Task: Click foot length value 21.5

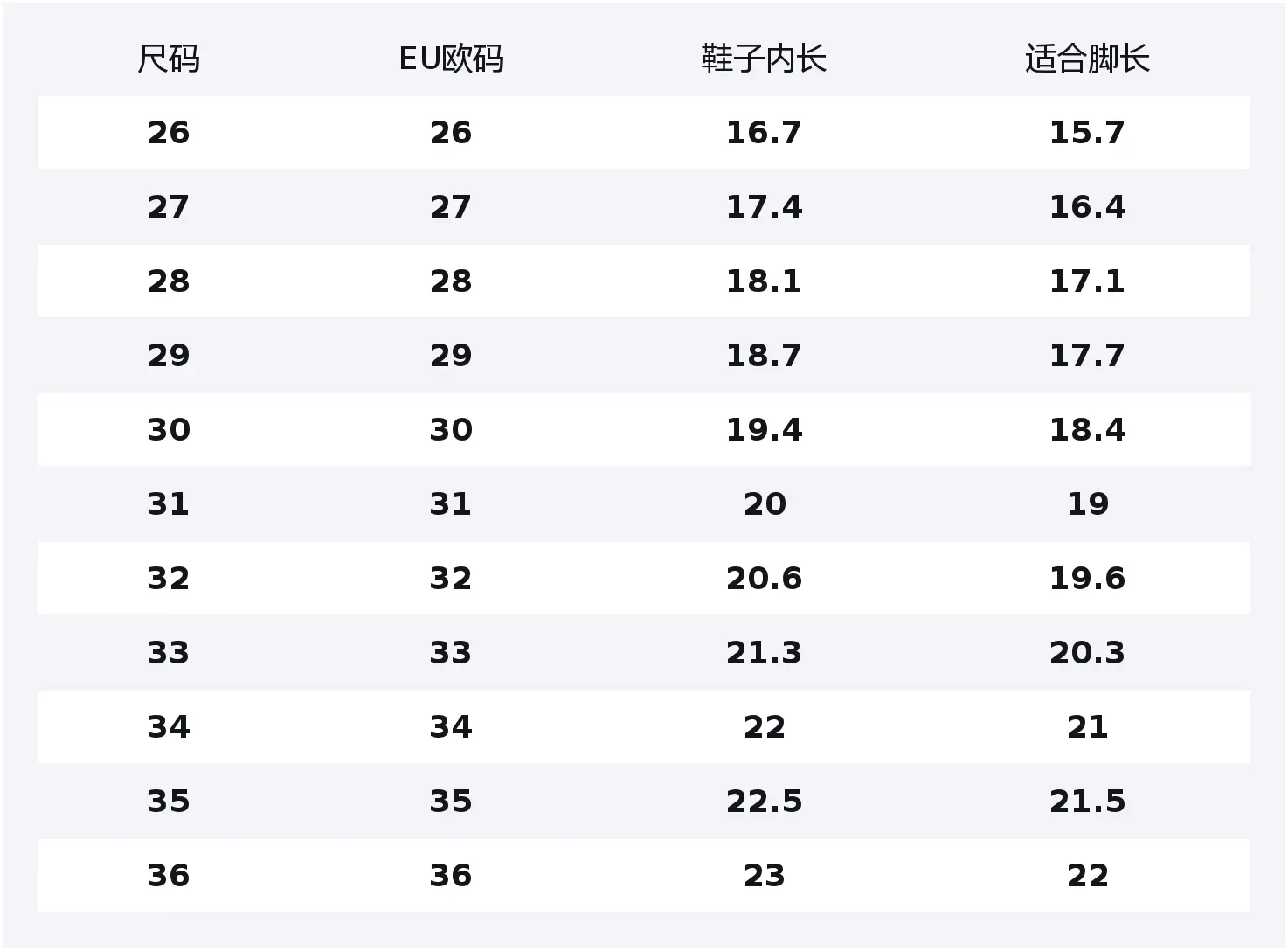Action: tap(1087, 802)
